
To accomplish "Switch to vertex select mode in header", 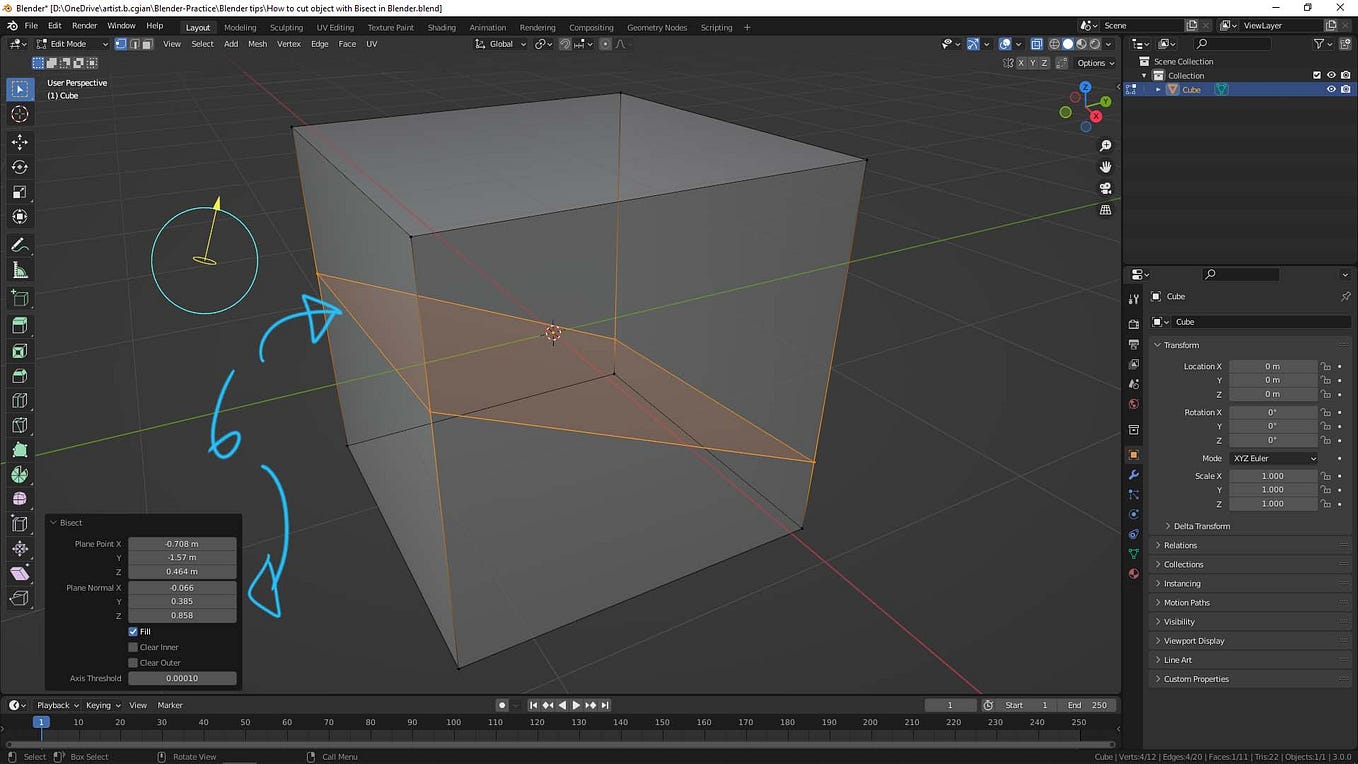I will [x=120, y=43].
